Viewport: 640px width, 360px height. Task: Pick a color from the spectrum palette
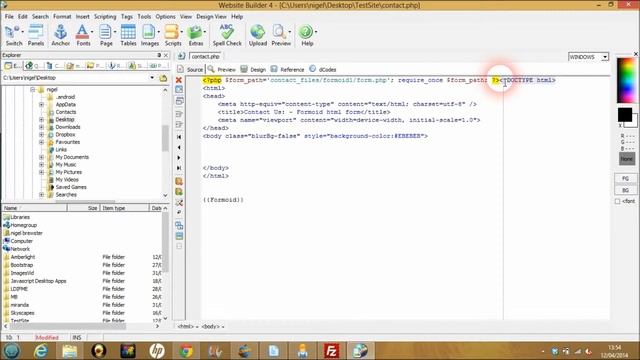pos(626,80)
